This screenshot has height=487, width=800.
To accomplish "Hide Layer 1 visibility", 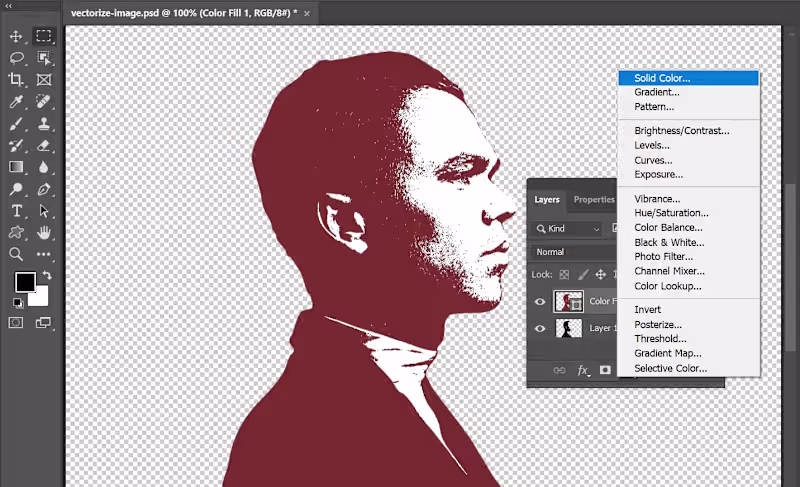I will coord(540,328).
